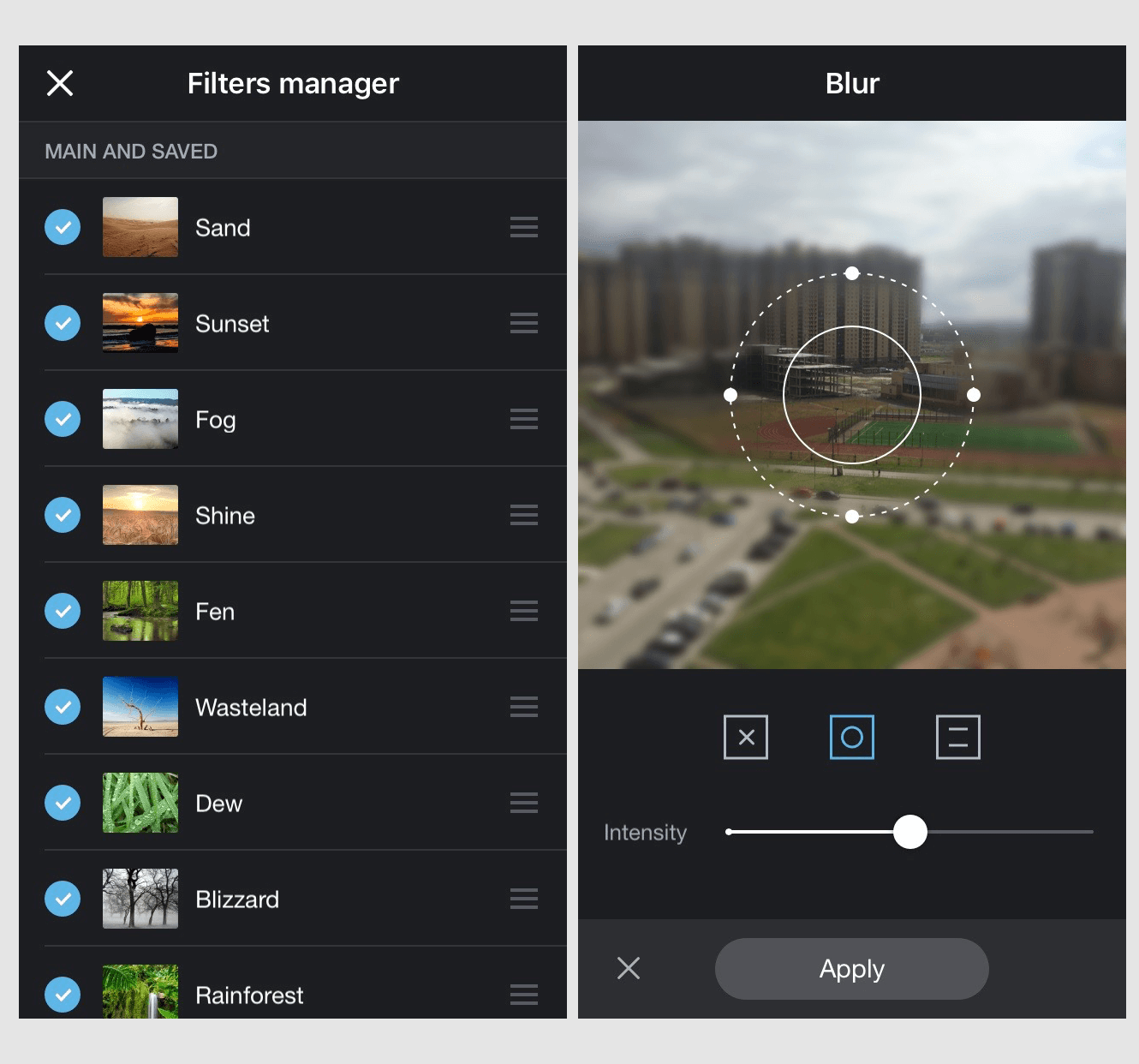Click the right handle of blur circle

(974, 395)
